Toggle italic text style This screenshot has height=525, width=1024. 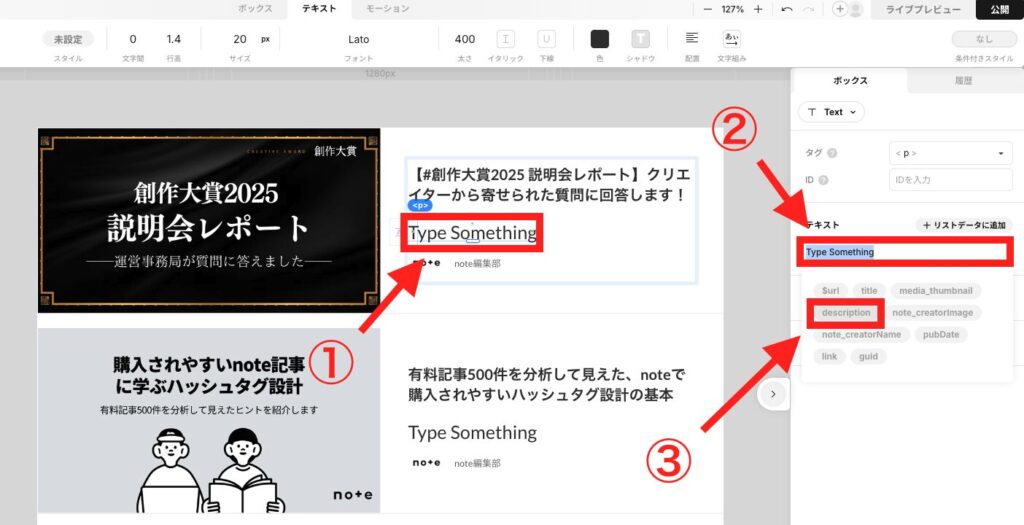click(505, 39)
